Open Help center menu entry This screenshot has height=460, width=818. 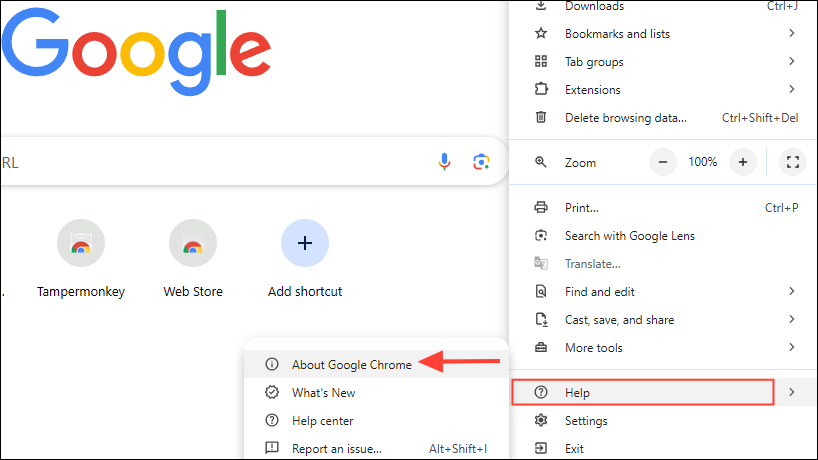(x=322, y=421)
